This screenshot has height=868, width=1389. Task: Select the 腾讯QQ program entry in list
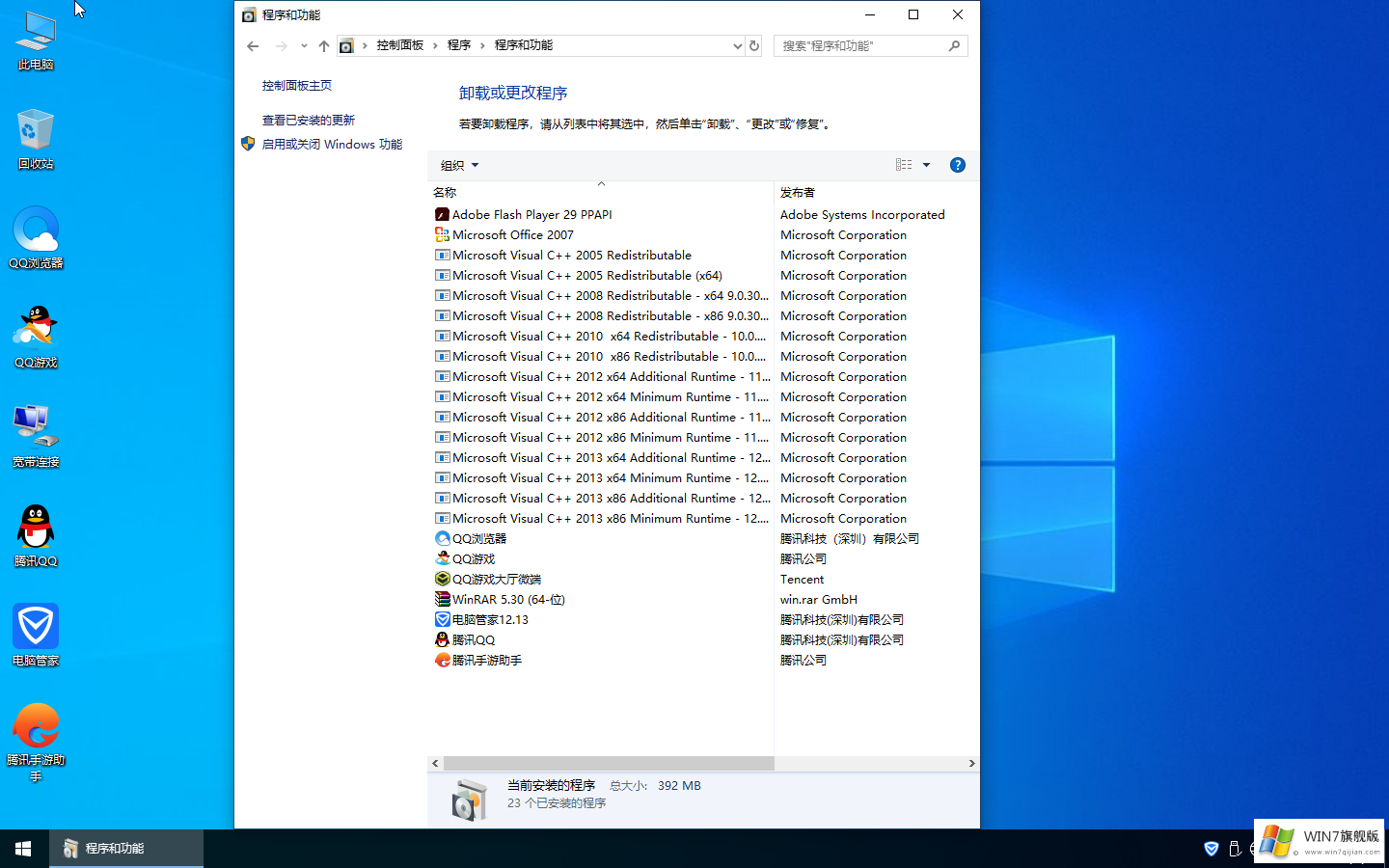tap(474, 639)
